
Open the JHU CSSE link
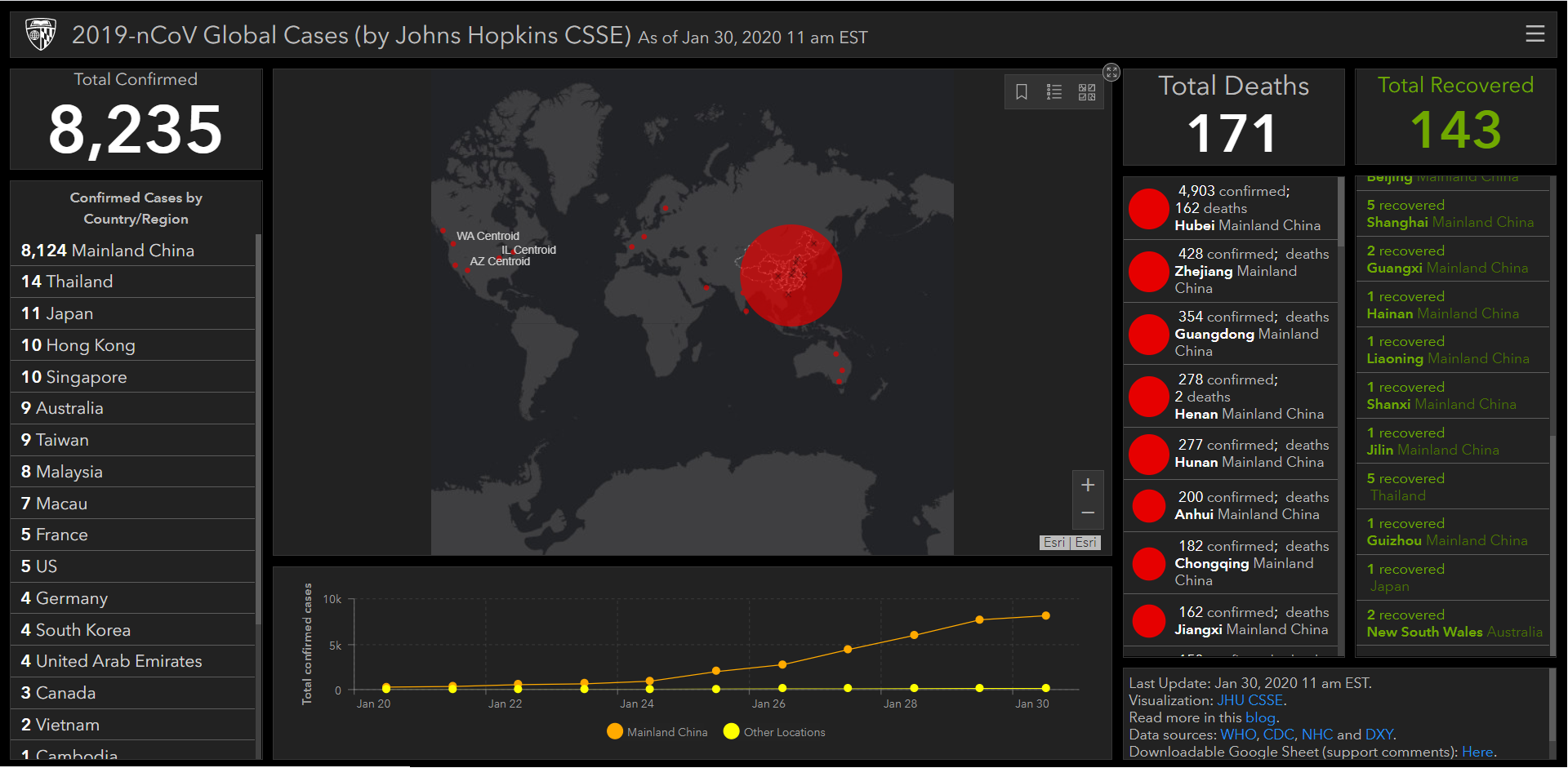(1250, 700)
